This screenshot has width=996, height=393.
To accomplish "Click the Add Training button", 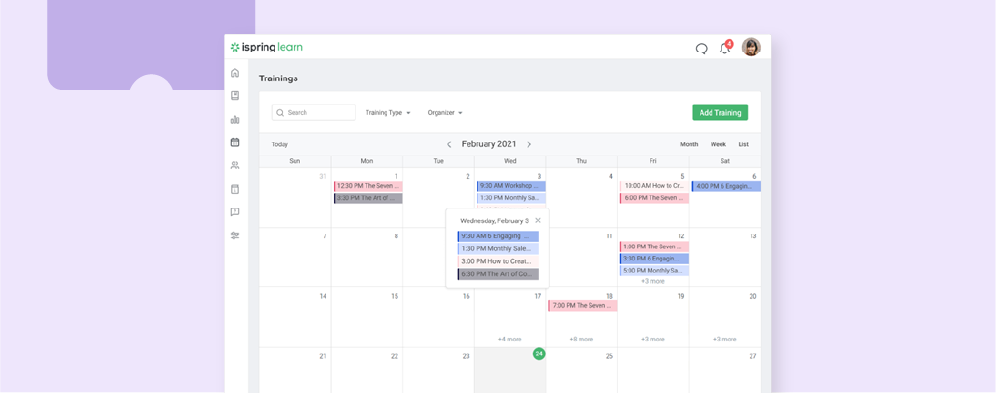I will (720, 112).
